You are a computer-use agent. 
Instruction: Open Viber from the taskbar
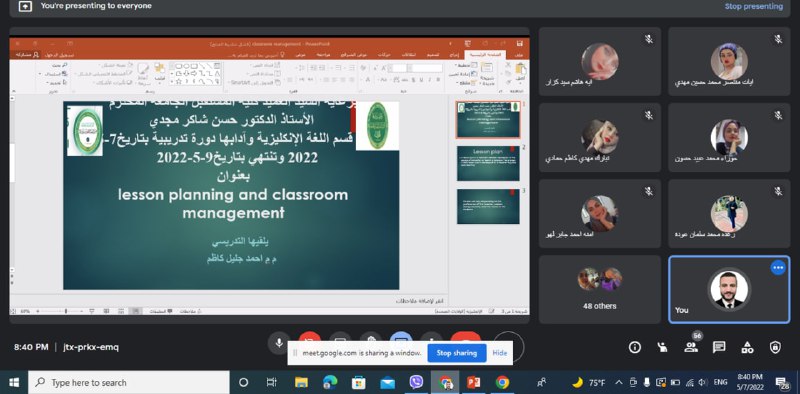416,382
